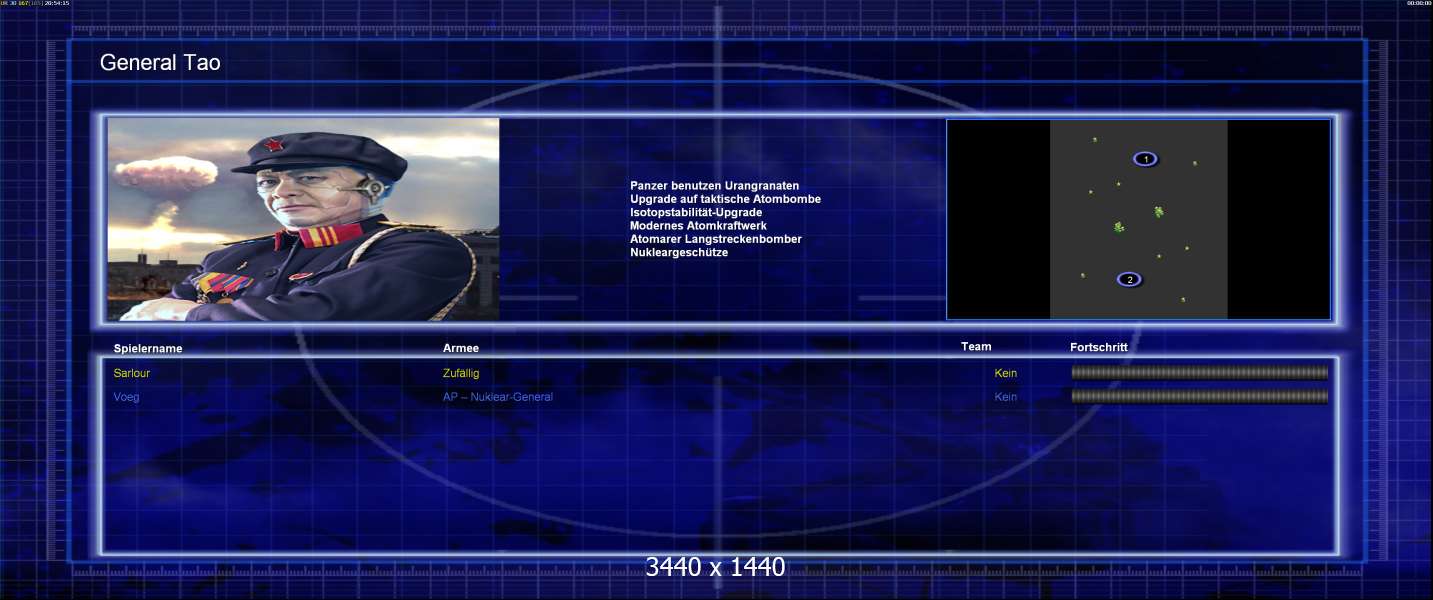Click Voeg's army 'AP – Nuklear-General'
The height and width of the screenshot is (600, 1433).
point(498,397)
